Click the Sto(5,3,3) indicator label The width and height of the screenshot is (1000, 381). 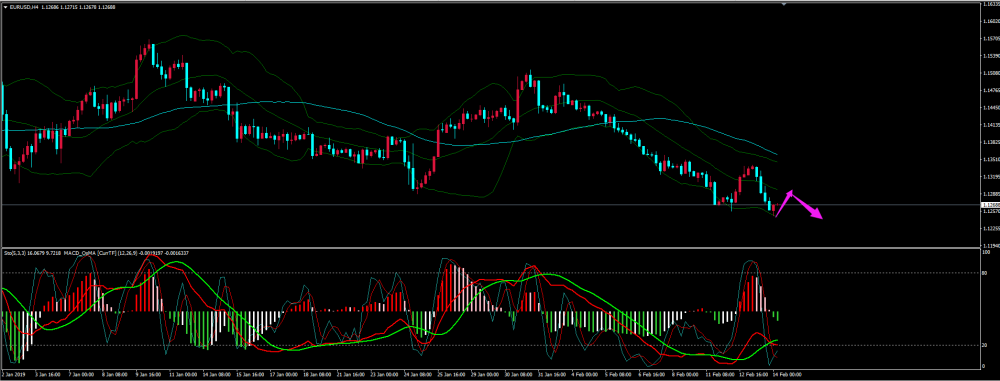point(14,253)
